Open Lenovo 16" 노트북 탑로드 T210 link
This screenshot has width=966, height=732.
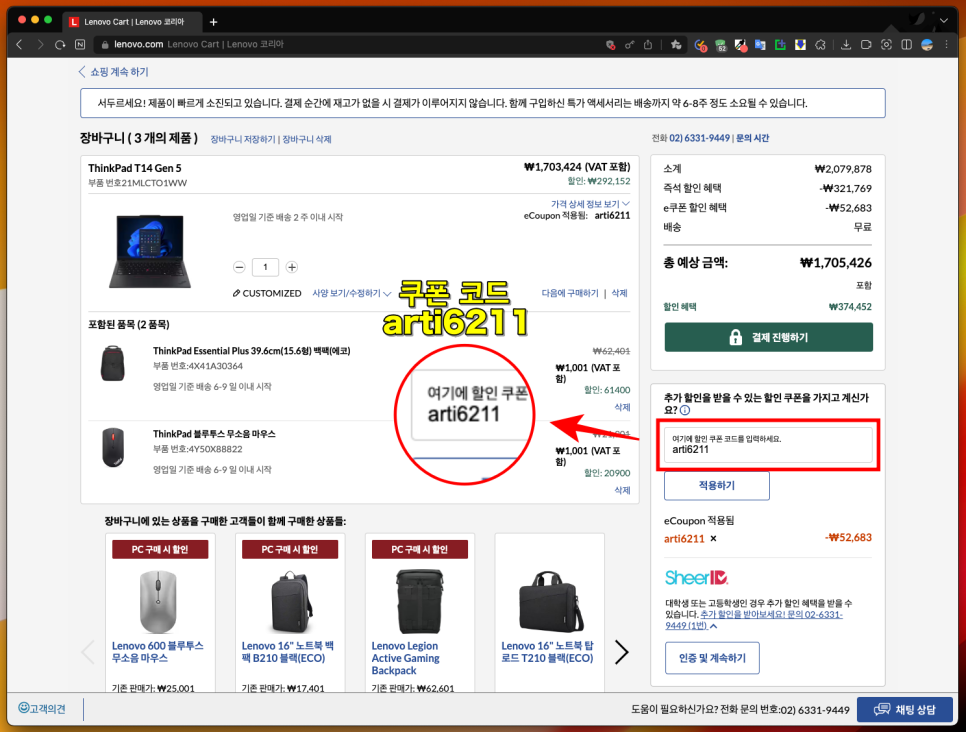pos(547,652)
